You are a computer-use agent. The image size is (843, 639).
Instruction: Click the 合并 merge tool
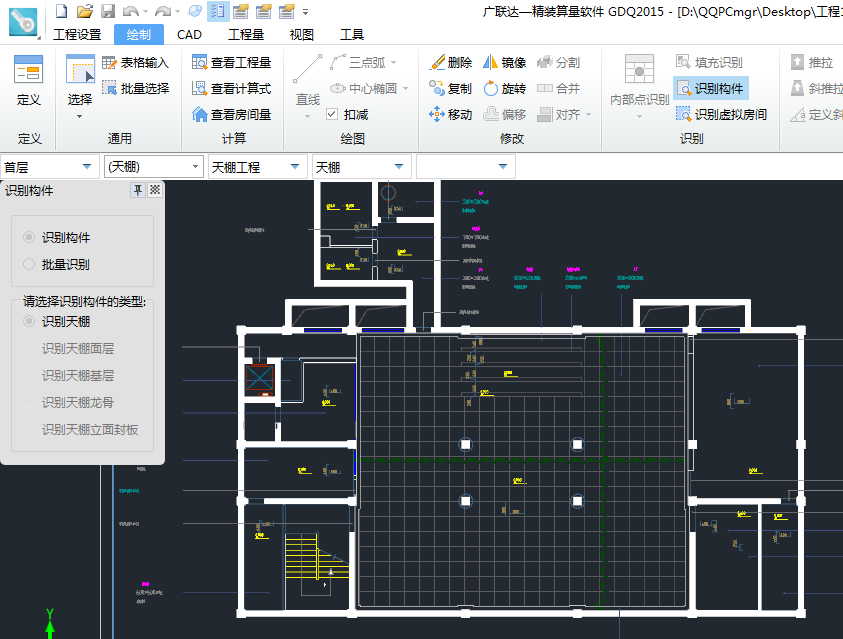[x=559, y=88]
